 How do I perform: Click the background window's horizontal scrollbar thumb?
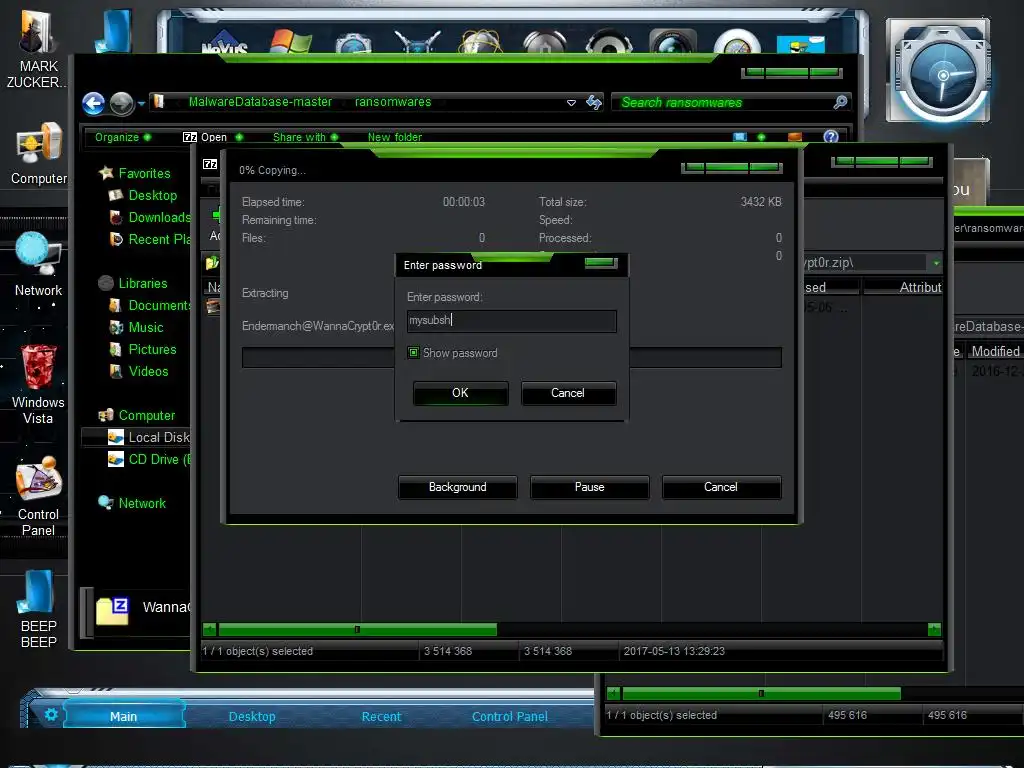pos(761,694)
